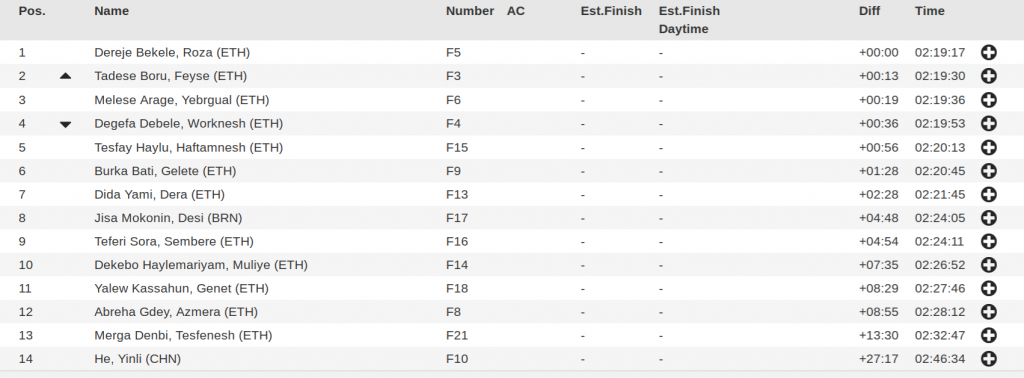The image size is (1024, 378).
Task: Open plus icon beside Tadese Boru, Feyse
Action: (x=989, y=76)
